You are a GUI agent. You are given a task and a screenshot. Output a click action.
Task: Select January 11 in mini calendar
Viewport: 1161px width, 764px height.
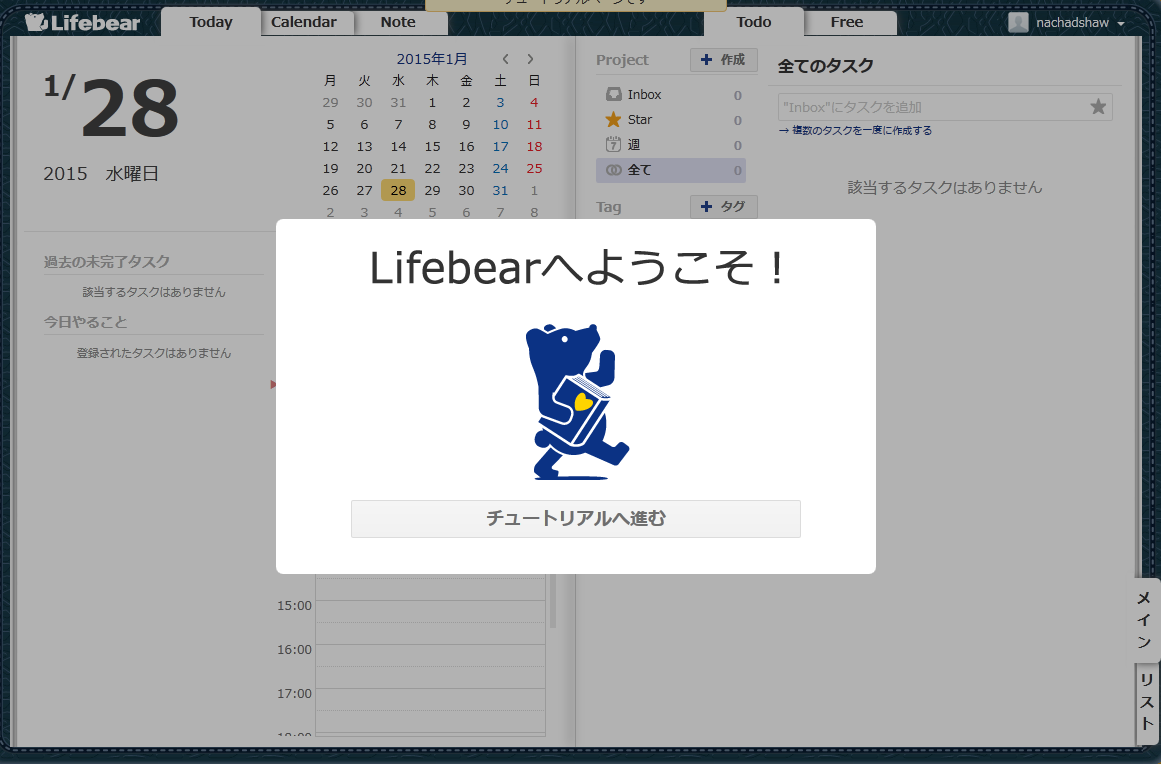tap(534, 124)
